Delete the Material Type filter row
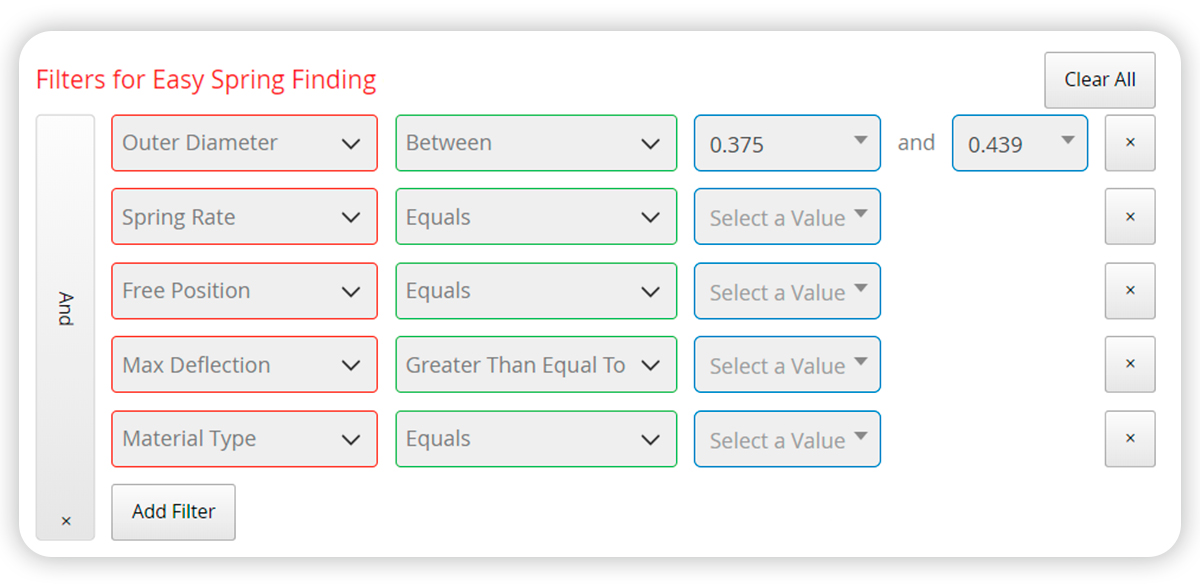 [1130, 439]
